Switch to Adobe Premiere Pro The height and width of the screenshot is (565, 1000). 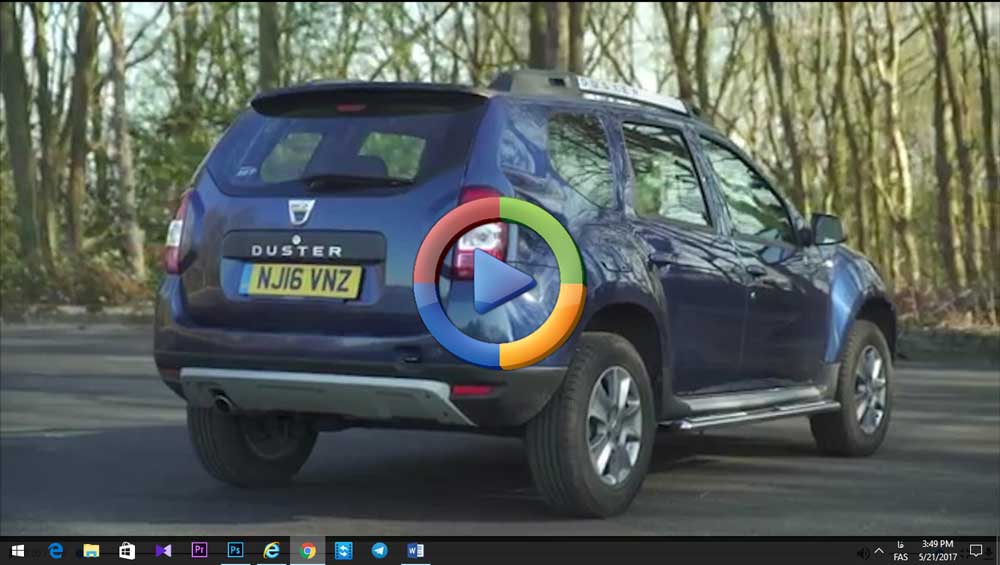coord(199,550)
